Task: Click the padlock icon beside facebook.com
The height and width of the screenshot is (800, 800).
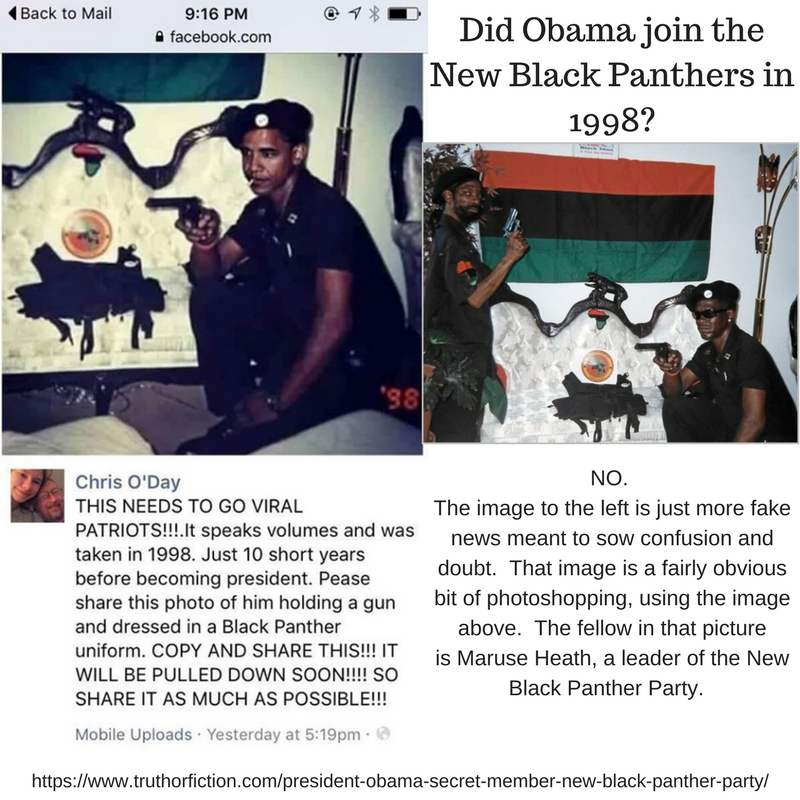Action: pyautogui.click(x=160, y=37)
